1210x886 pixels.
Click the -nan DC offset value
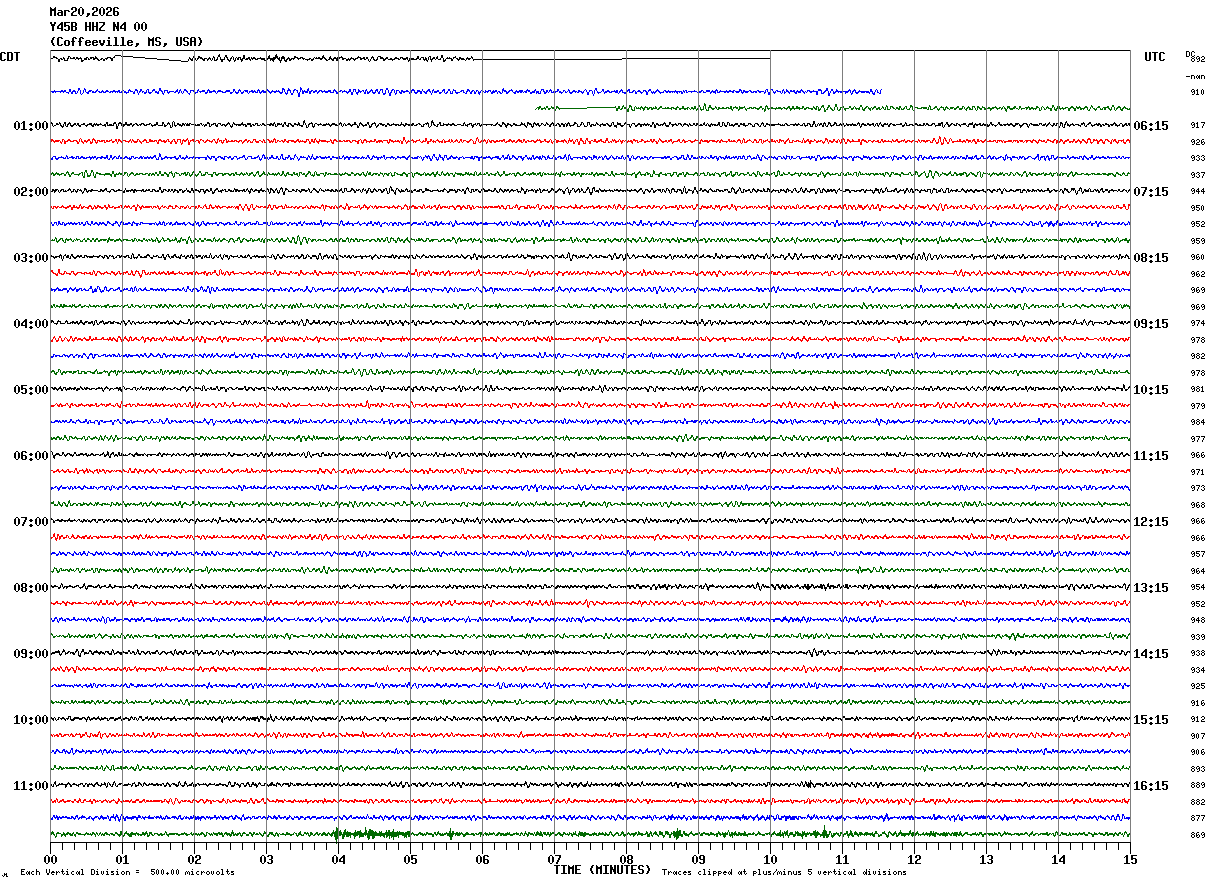[x=1196, y=76]
